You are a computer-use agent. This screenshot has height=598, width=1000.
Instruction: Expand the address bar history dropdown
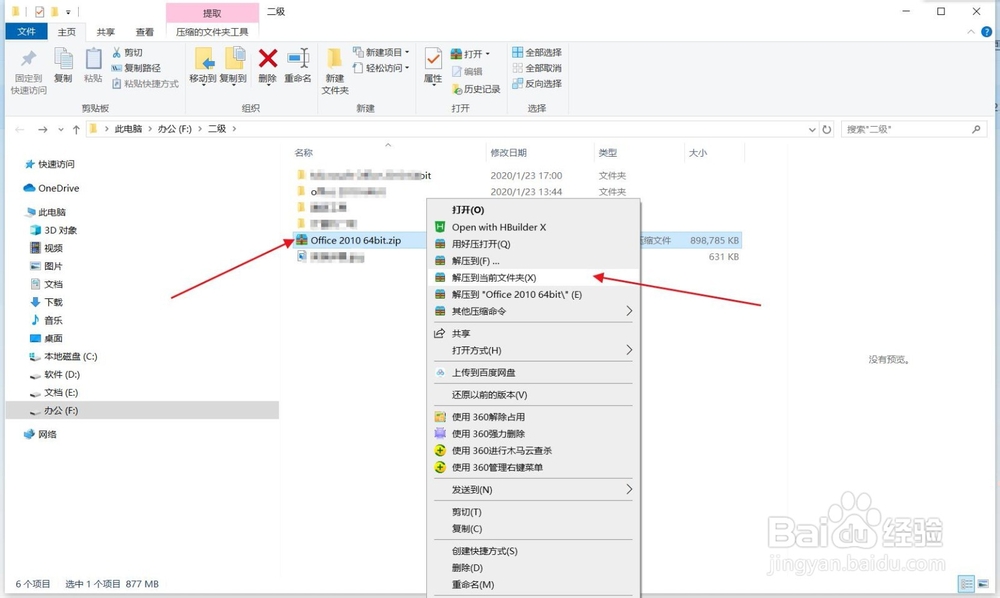click(812, 129)
